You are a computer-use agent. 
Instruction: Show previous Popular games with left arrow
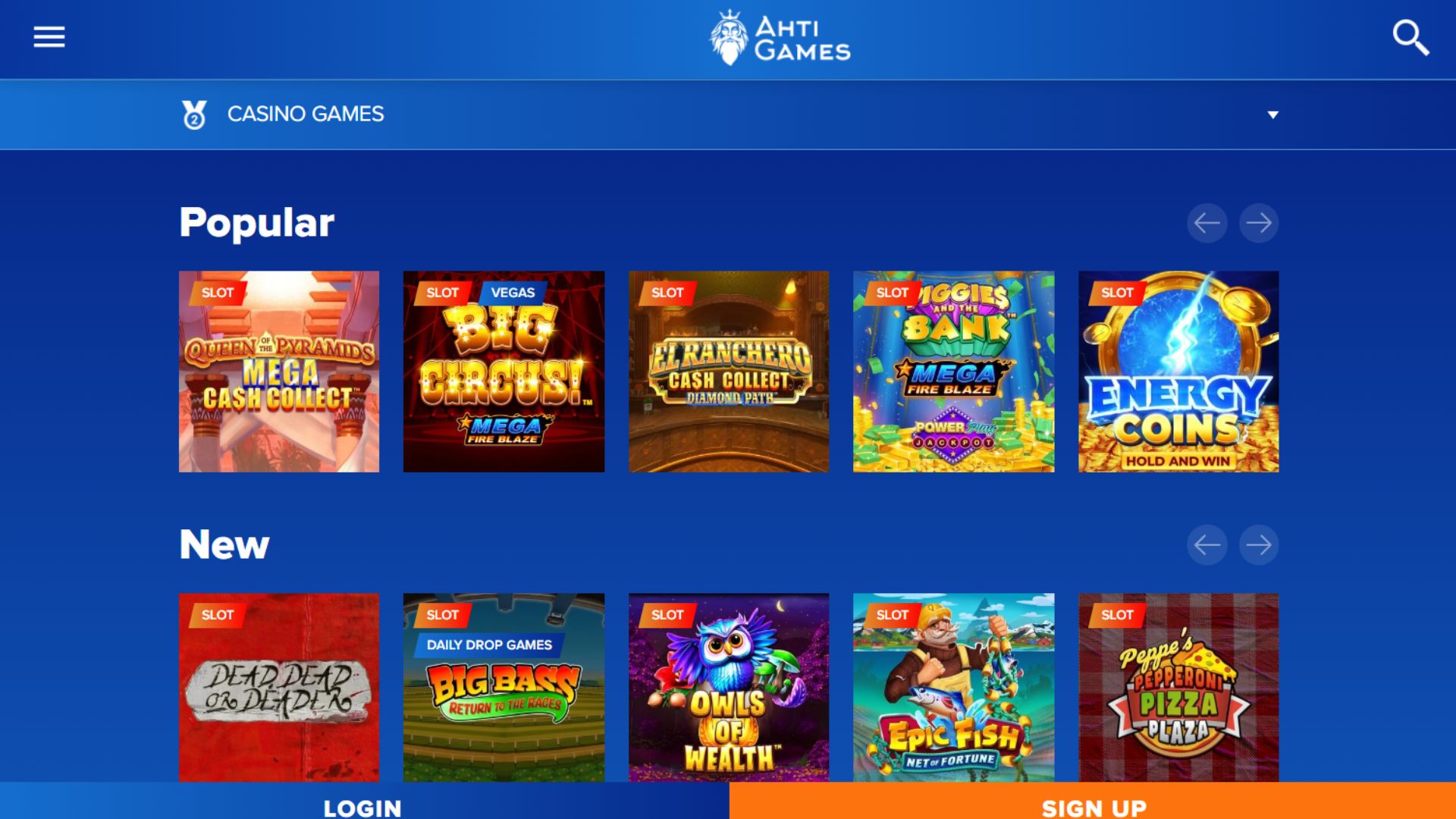point(1207,223)
